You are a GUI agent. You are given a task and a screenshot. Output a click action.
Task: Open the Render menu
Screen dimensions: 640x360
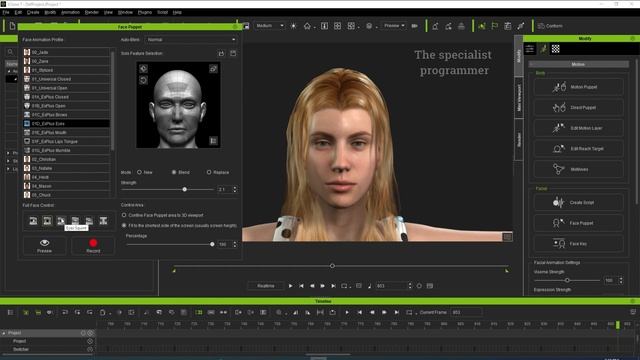[x=92, y=12]
